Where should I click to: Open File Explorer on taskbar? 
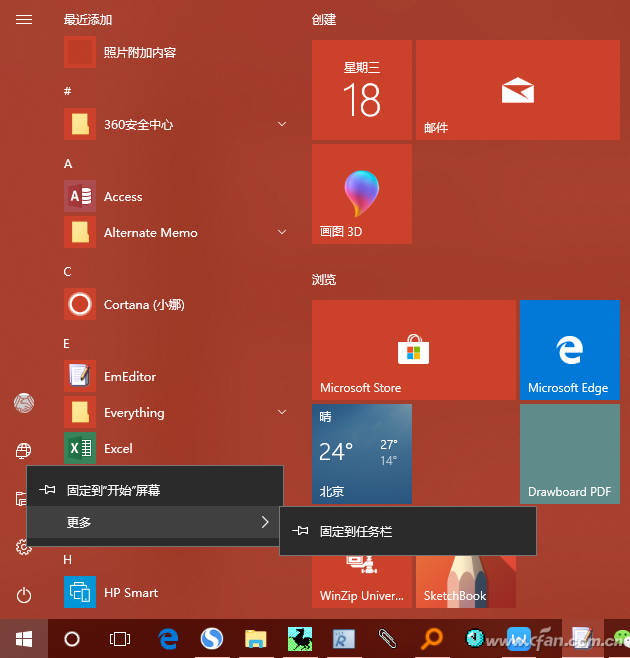pyautogui.click(x=256, y=639)
